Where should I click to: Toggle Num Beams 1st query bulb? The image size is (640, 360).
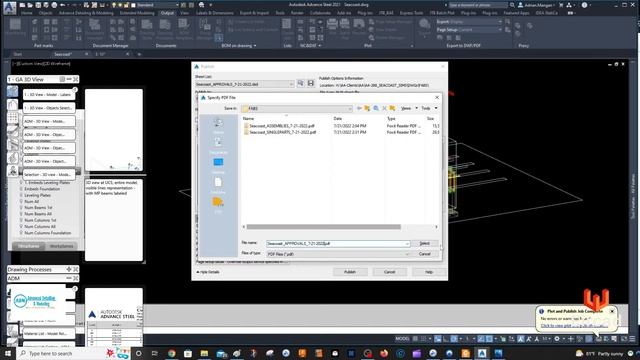[21, 208]
